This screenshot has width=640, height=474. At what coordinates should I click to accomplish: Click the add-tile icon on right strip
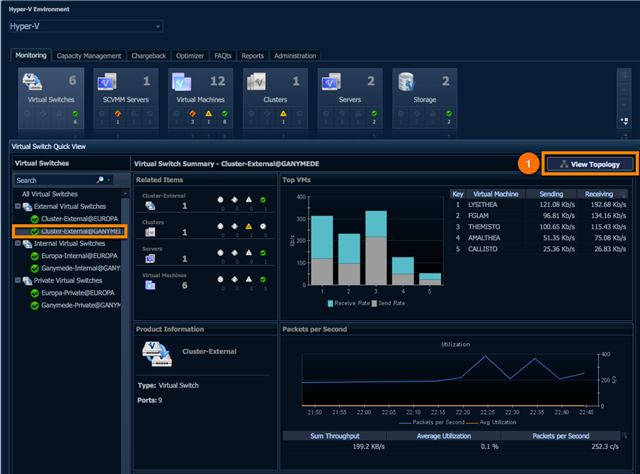624,121
